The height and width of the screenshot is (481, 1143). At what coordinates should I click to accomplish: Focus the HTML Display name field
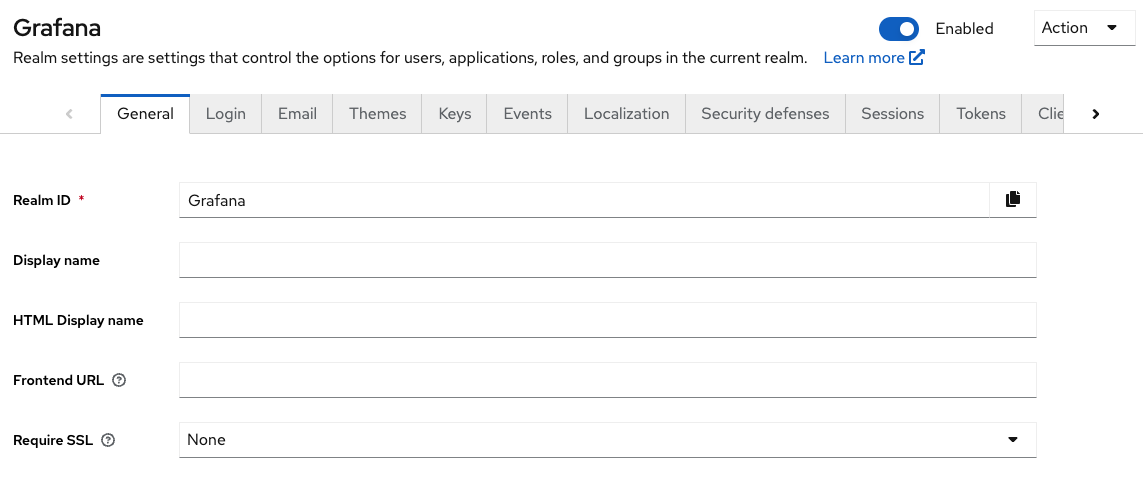tap(607, 320)
